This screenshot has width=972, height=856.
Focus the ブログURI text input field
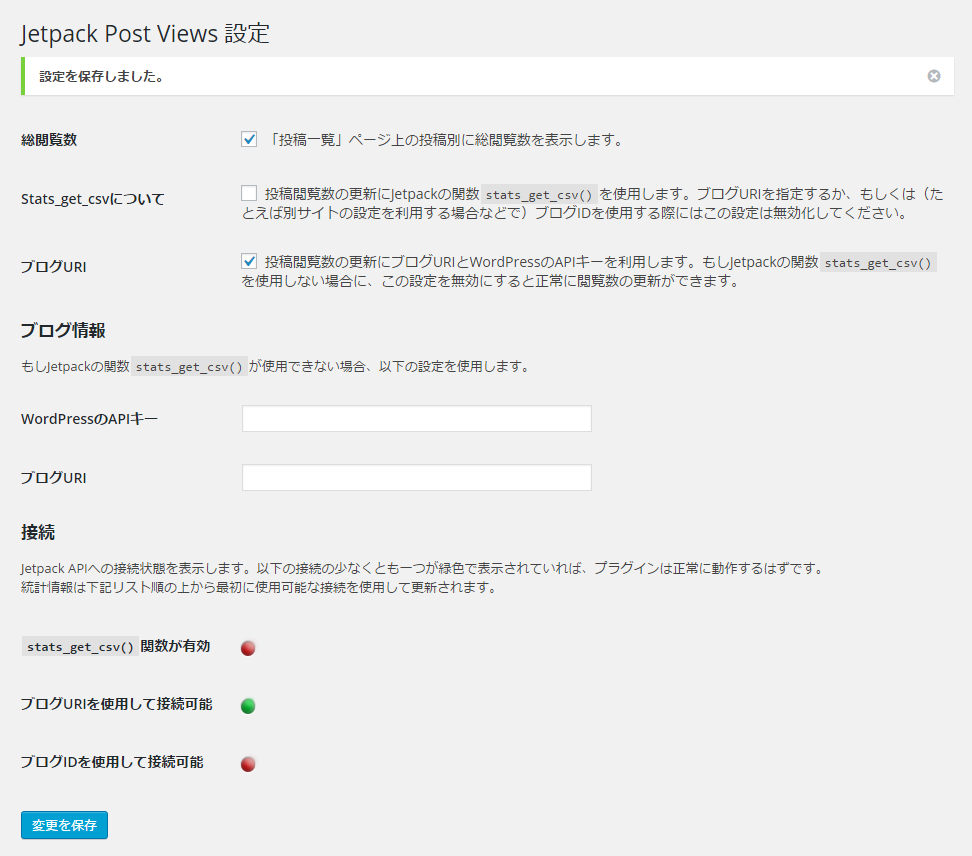pyautogui.click(x=416, y=477)
